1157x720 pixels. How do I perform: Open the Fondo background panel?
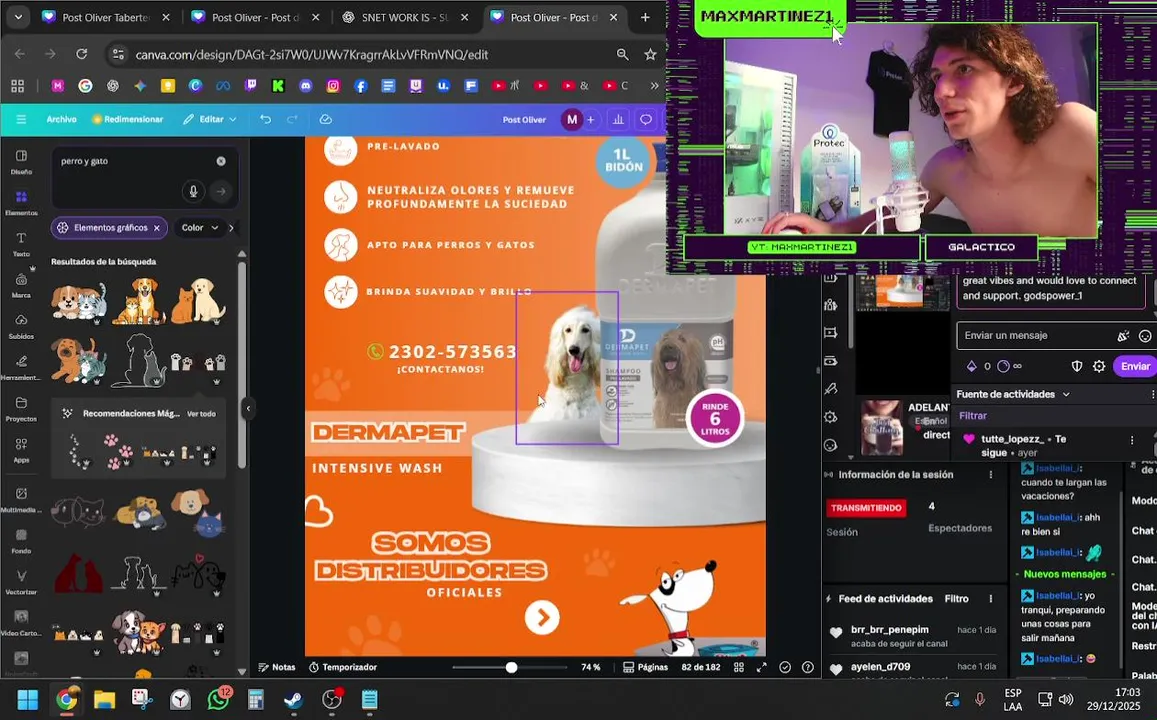21,541
